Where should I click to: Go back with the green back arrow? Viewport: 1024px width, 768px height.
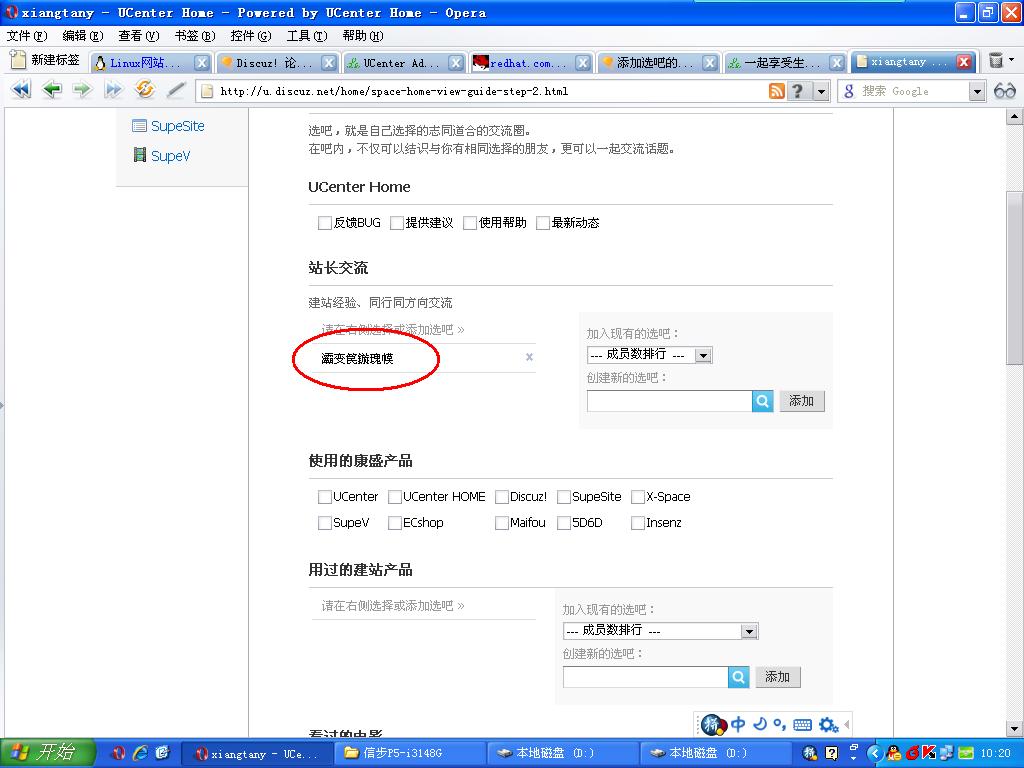pyautogui.click(x=52, y=89)
